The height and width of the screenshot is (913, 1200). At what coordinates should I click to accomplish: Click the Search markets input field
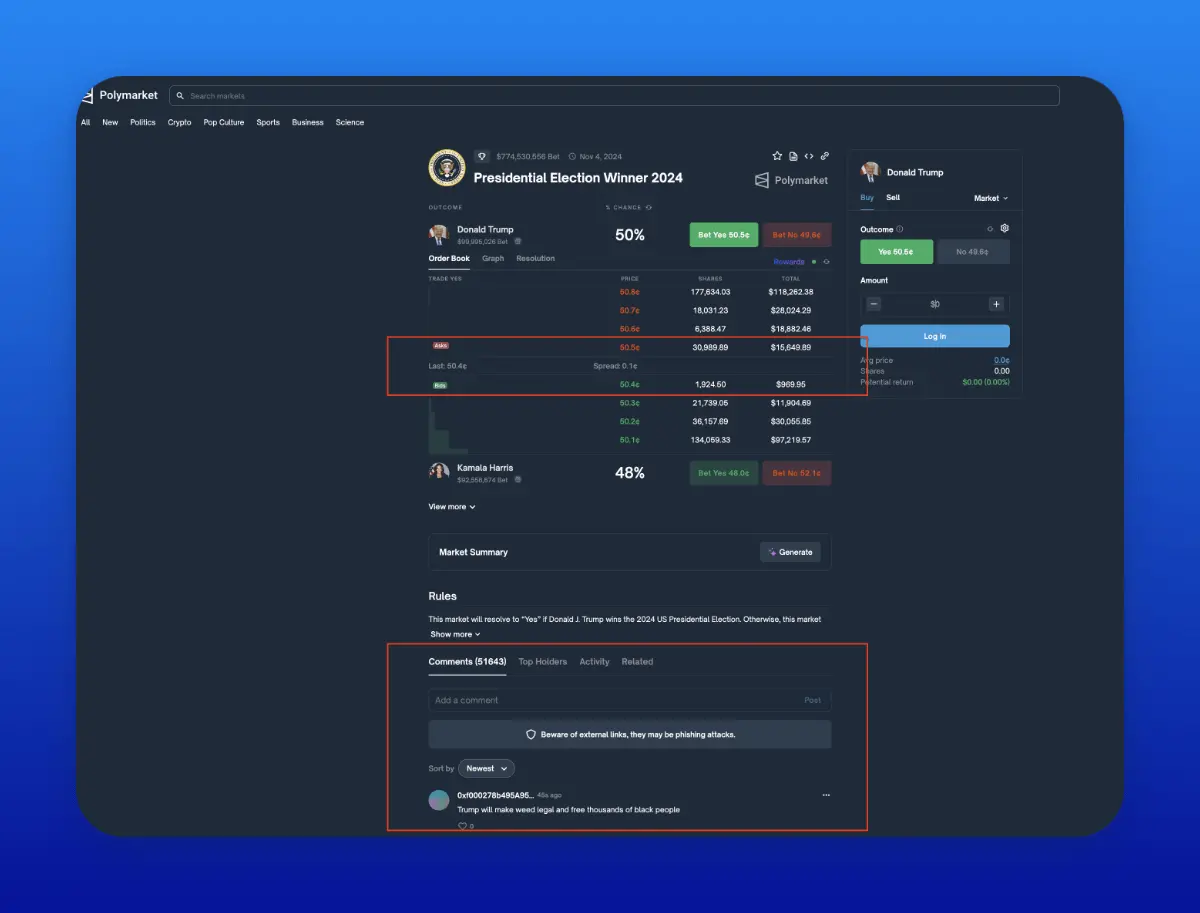point(614,96)
